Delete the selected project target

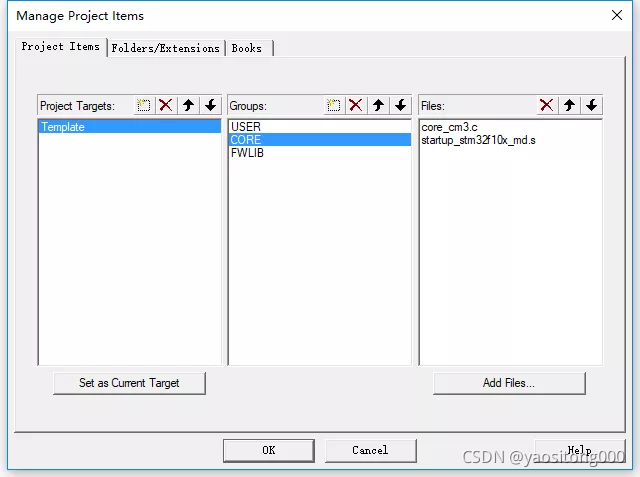coord(166,105)
